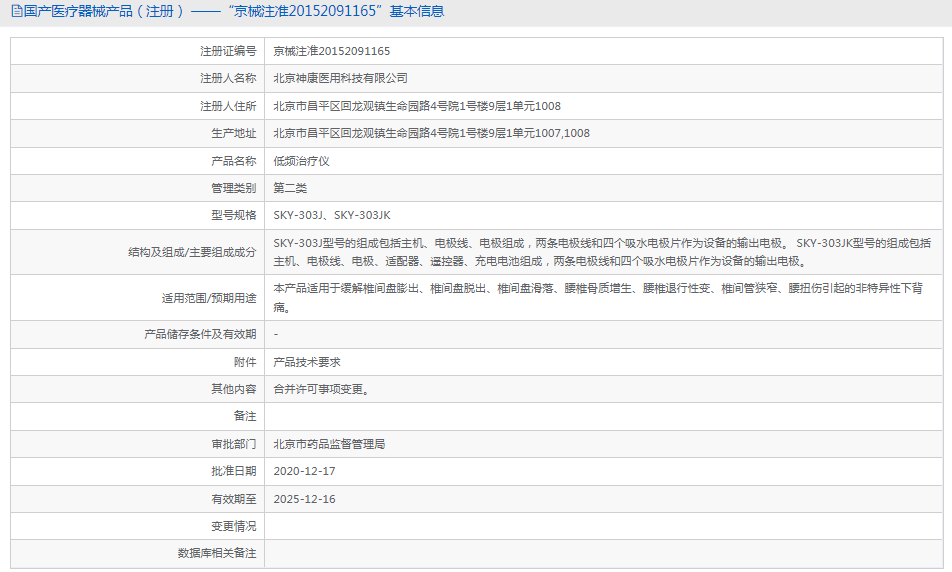This screenshot has width=952, height=572.
Task: Select the structure description starting with SKY-303J型号的组成
Action: pos(602,252)
